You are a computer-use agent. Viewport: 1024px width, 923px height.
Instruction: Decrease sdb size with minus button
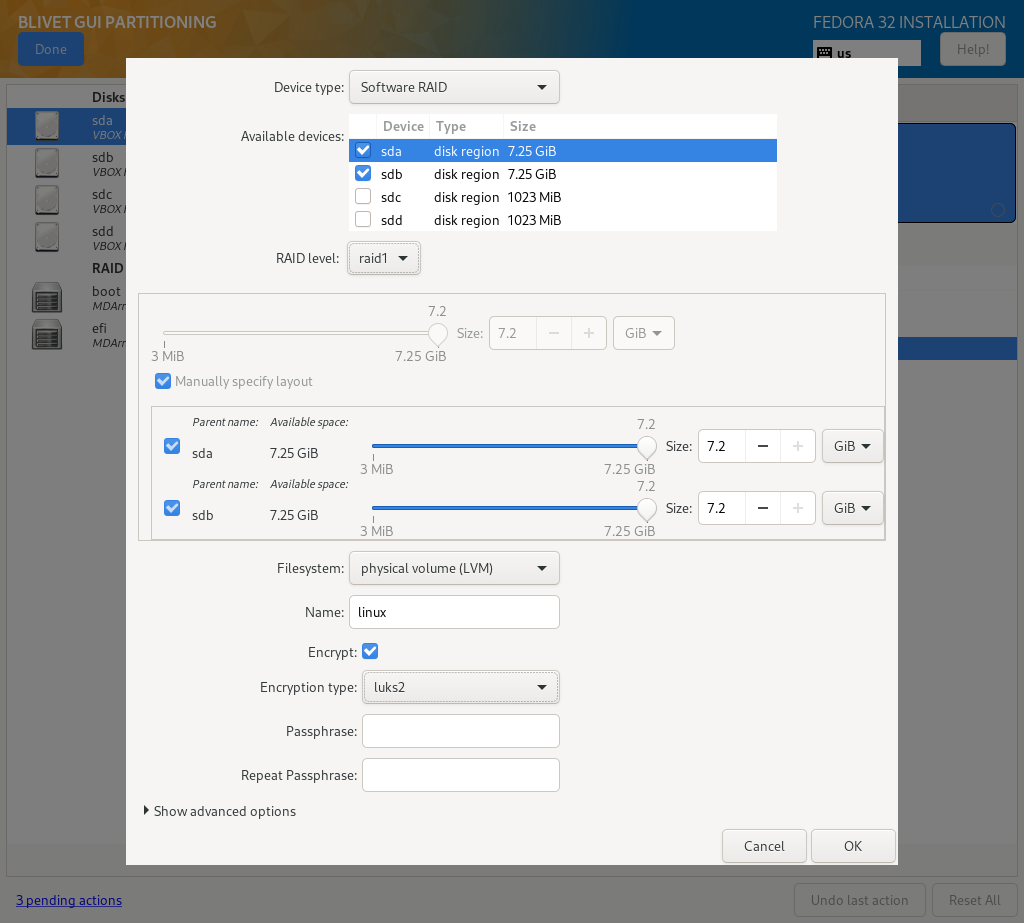[x=763, y=508]
